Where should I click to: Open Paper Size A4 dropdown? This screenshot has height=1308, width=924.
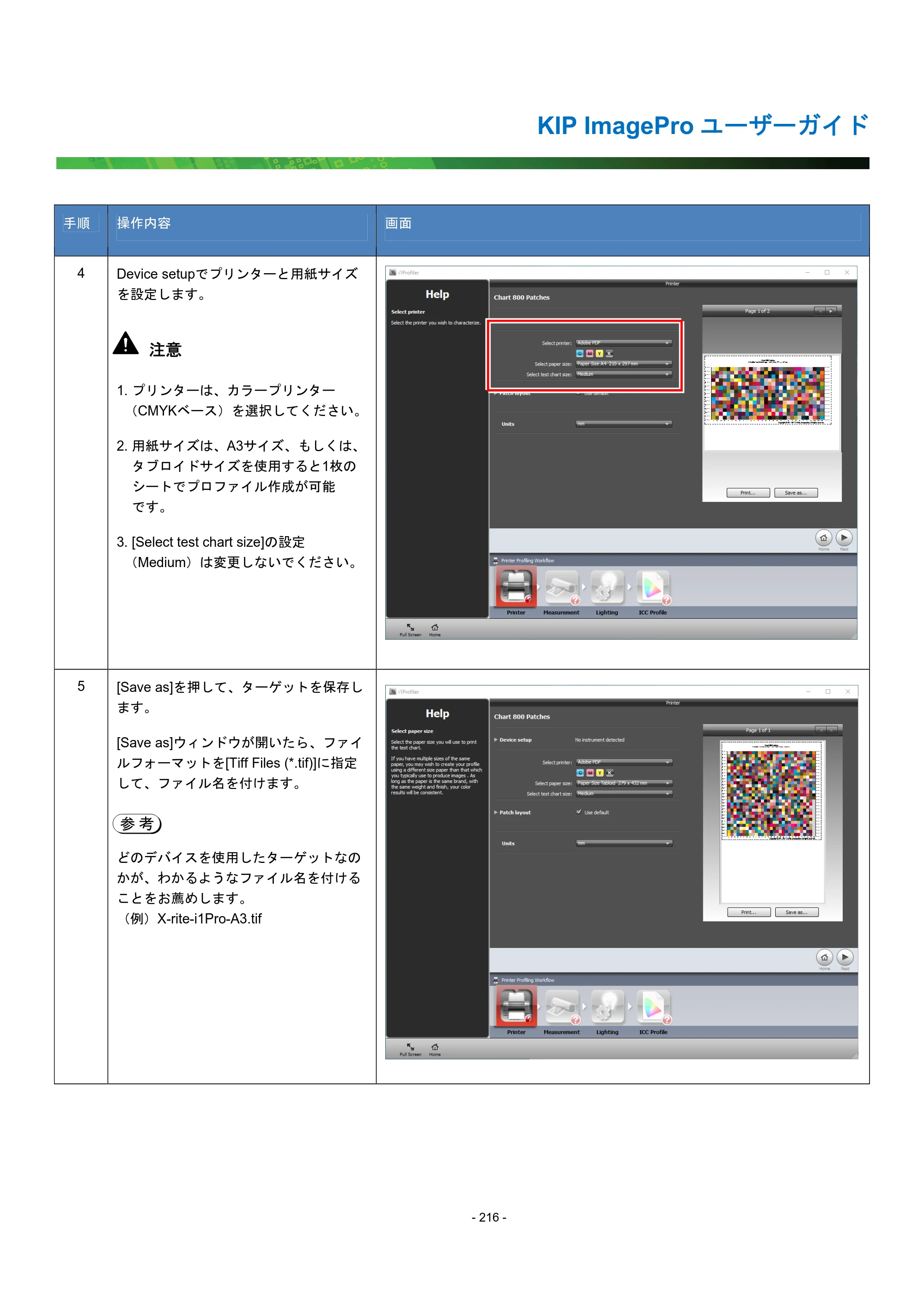[x=624, y=363]
